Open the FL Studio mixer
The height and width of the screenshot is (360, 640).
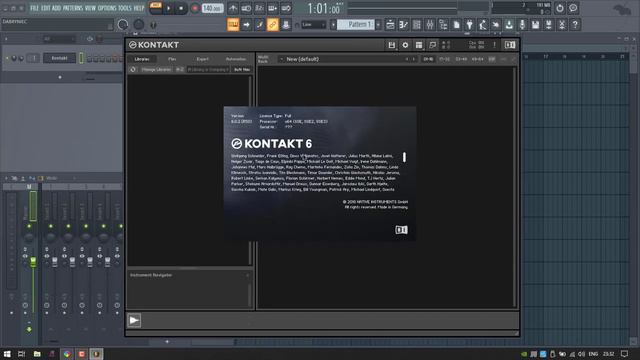(x=430, y=25)
